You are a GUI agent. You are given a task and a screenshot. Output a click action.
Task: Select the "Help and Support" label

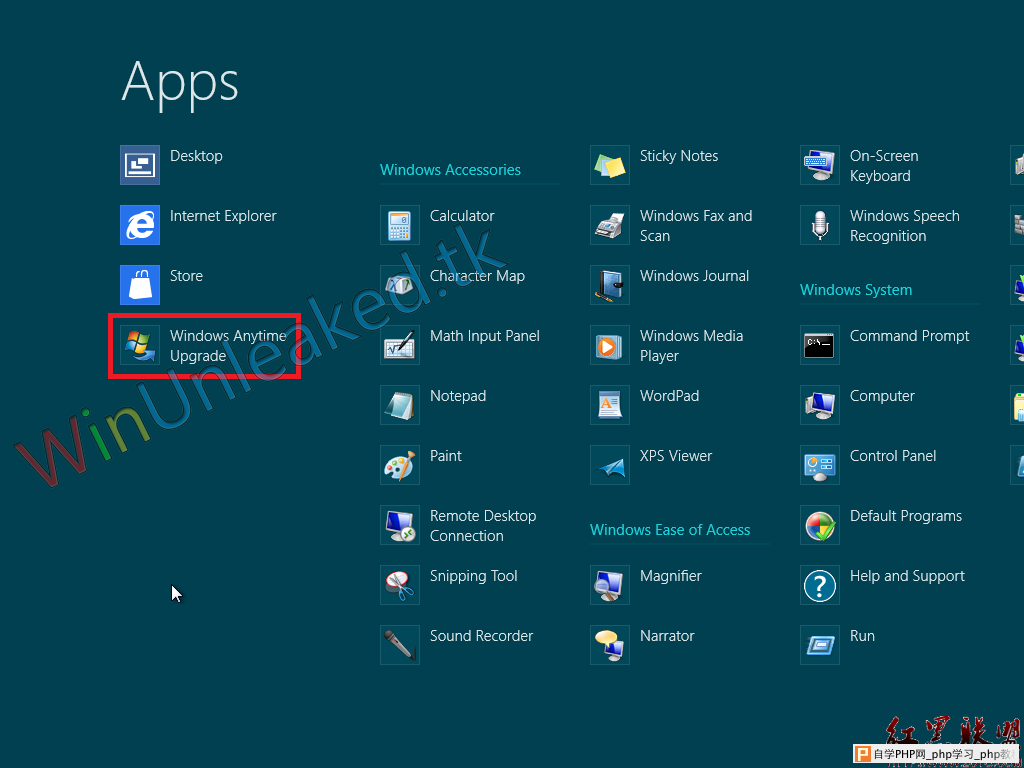(907, 577)
